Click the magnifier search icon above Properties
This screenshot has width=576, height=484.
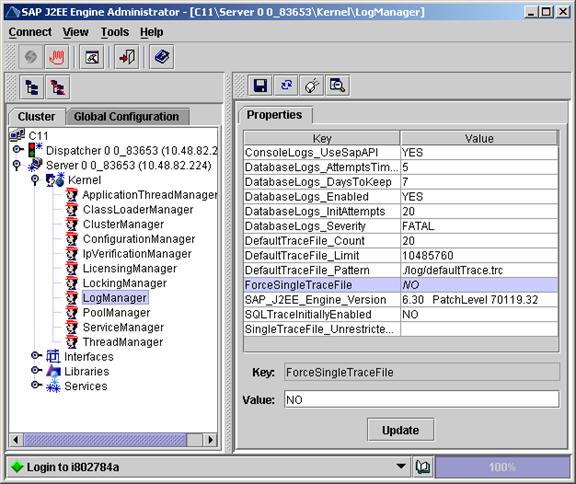[x=337, y=86]
